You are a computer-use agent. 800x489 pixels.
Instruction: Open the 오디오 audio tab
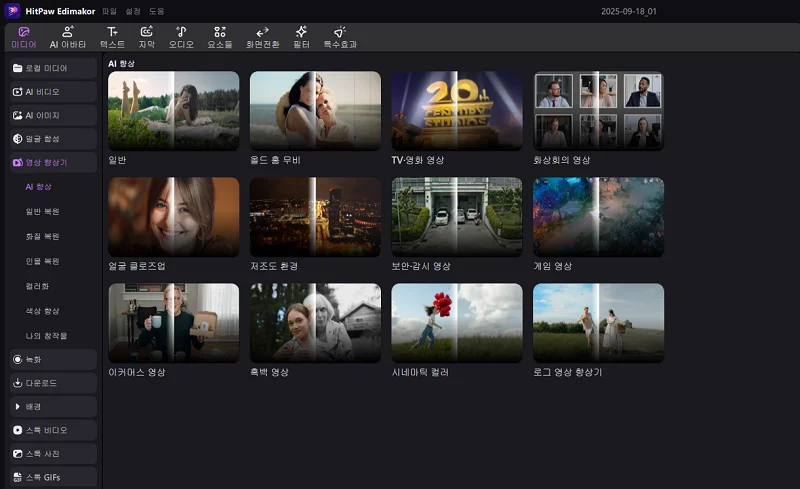[x=181, y=38]
